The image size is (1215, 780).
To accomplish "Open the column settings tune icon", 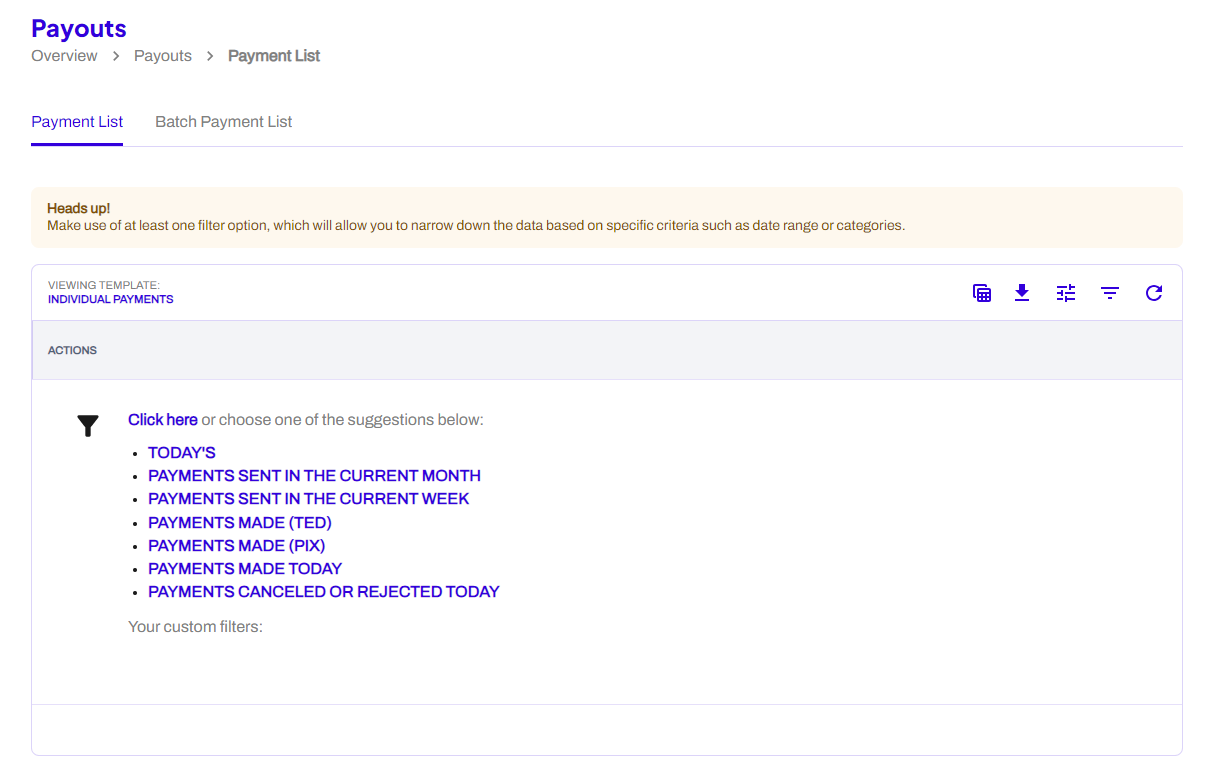I will (x=1066, y=293).
